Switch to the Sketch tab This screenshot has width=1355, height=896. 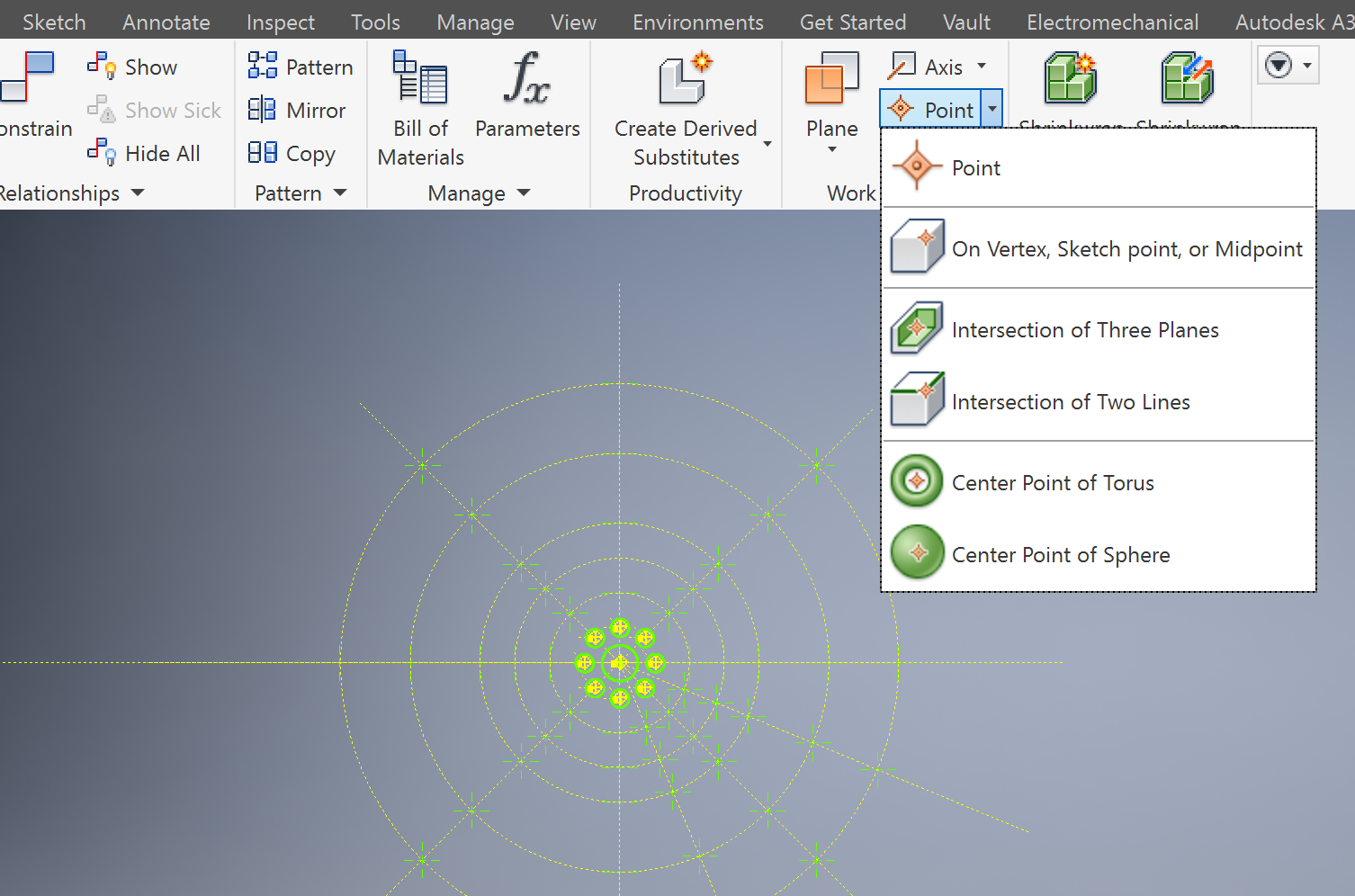(54, 22)
